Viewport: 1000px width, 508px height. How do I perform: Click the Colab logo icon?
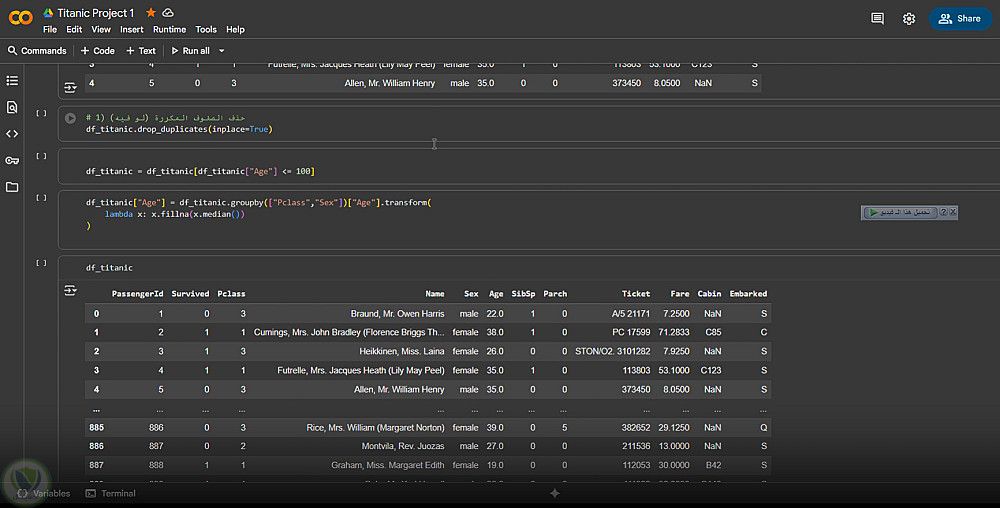tap(20, 18)
